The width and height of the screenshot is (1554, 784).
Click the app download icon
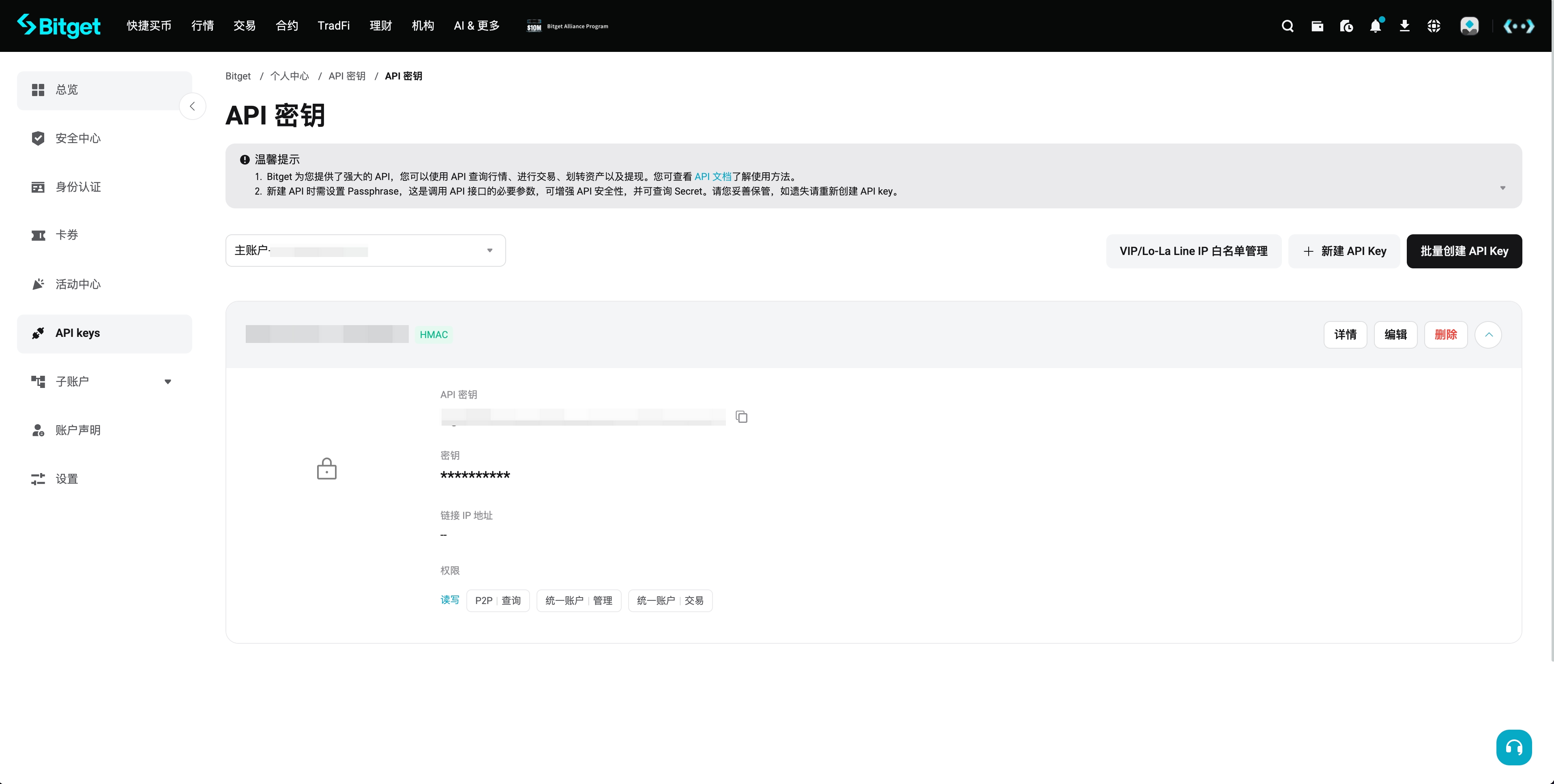(x=1404, y=26)
